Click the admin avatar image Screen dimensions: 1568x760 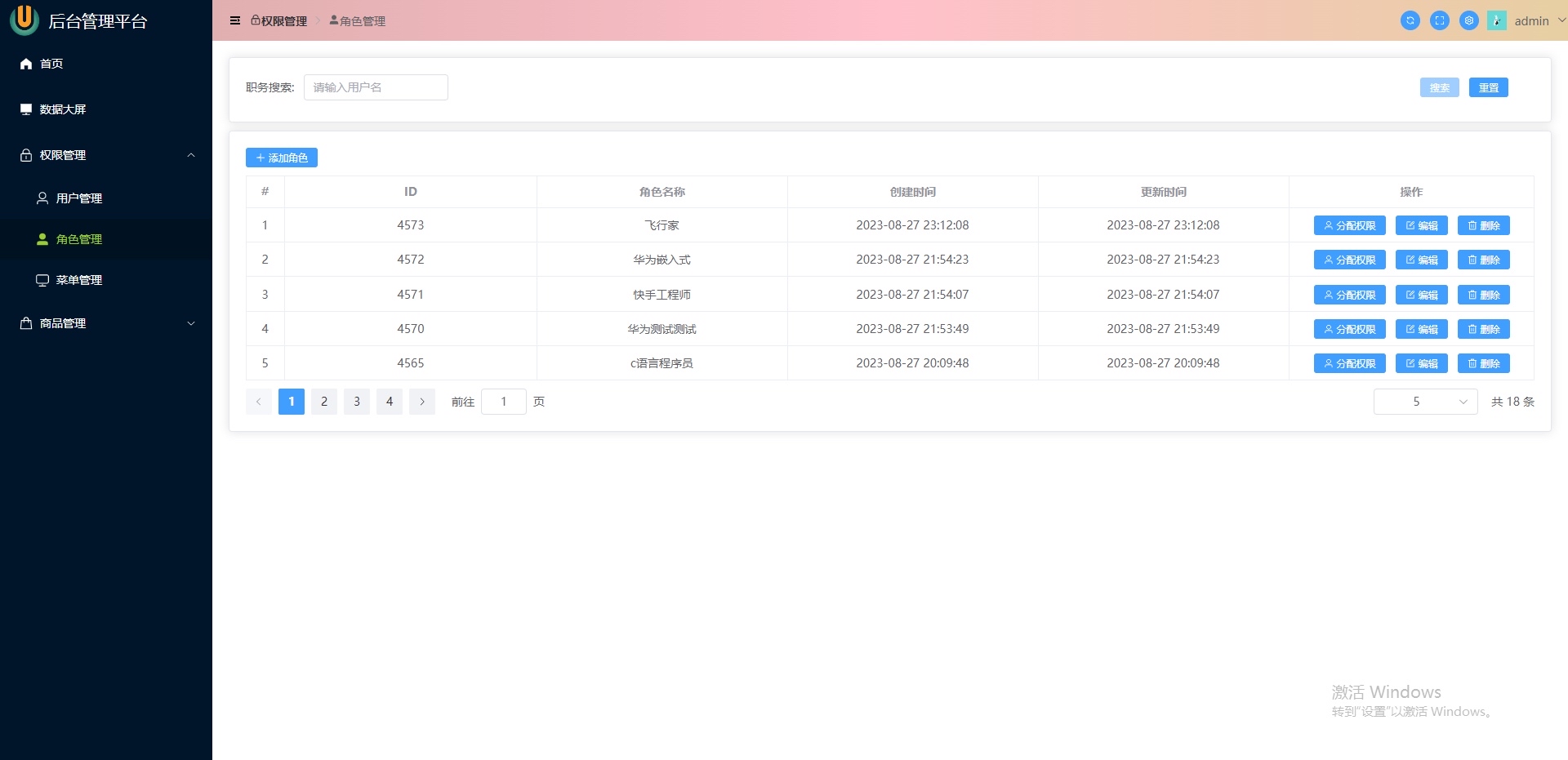1497,20
